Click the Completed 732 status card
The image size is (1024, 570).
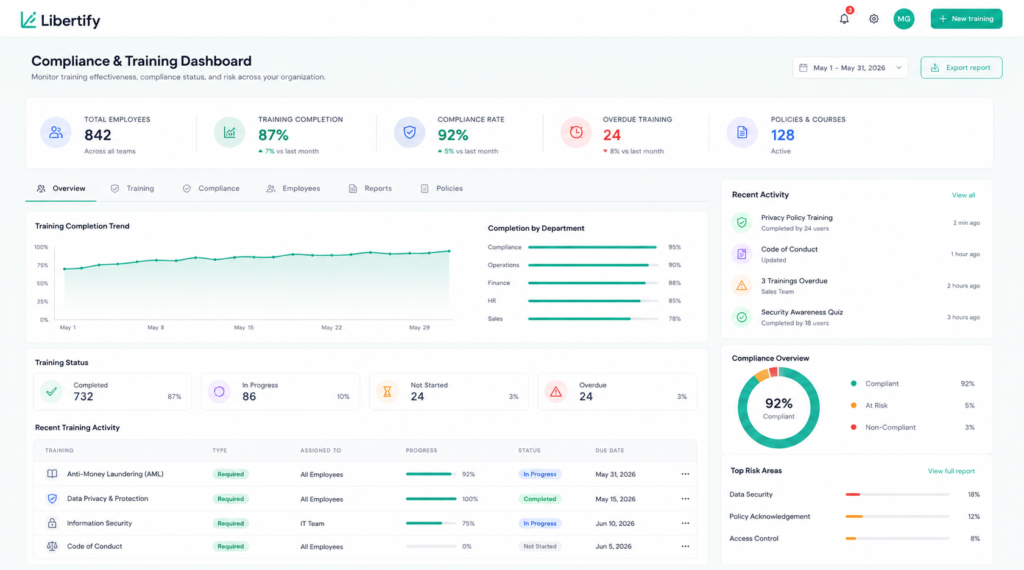tap(112, 392)
